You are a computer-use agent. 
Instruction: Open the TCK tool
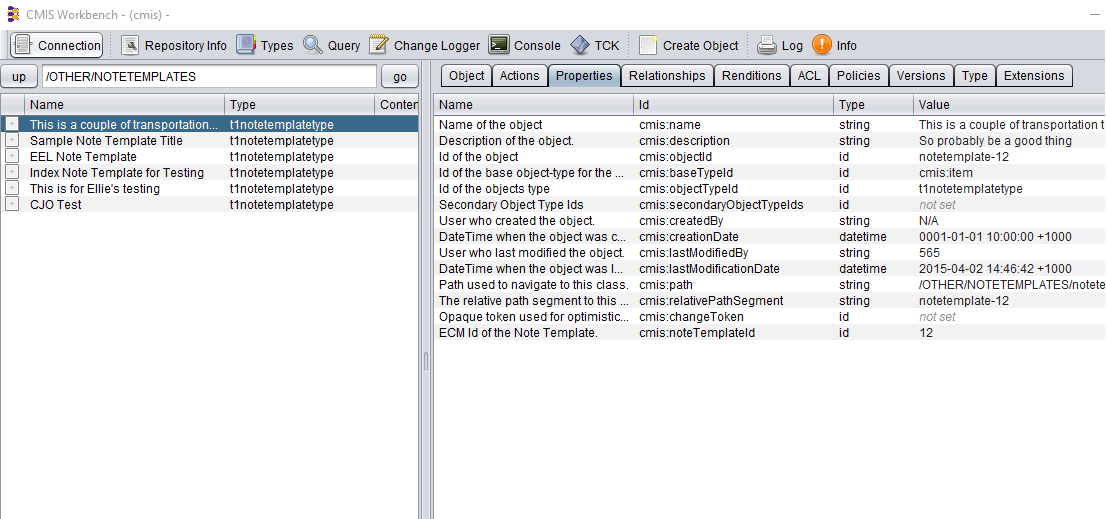coord(595,45)
